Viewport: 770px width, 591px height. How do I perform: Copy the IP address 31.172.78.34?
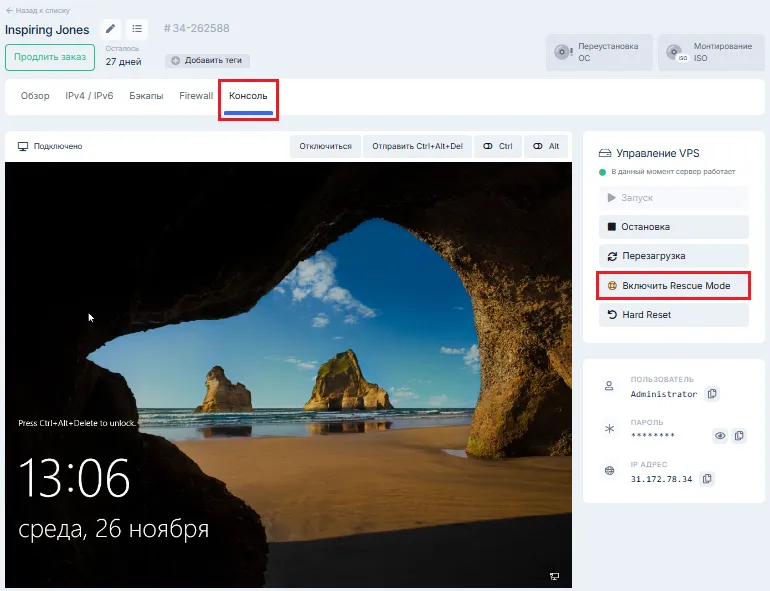707,479
